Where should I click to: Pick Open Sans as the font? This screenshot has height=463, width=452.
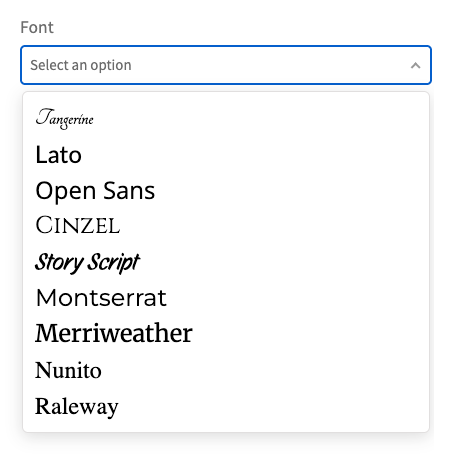[x=226, y=191]
